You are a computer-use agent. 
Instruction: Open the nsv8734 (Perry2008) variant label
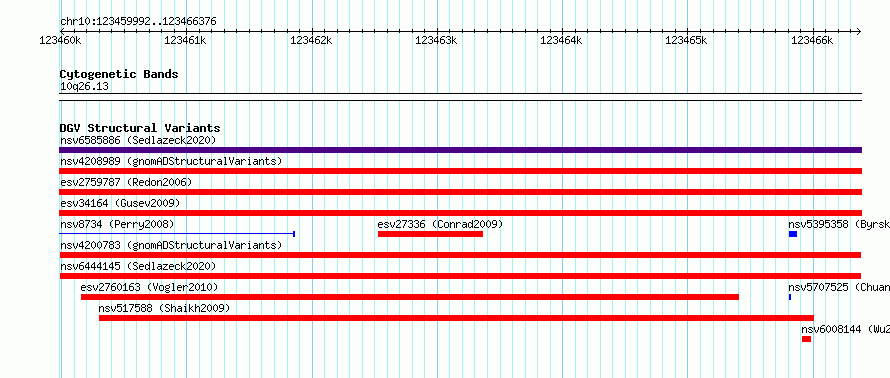point(117,224)
